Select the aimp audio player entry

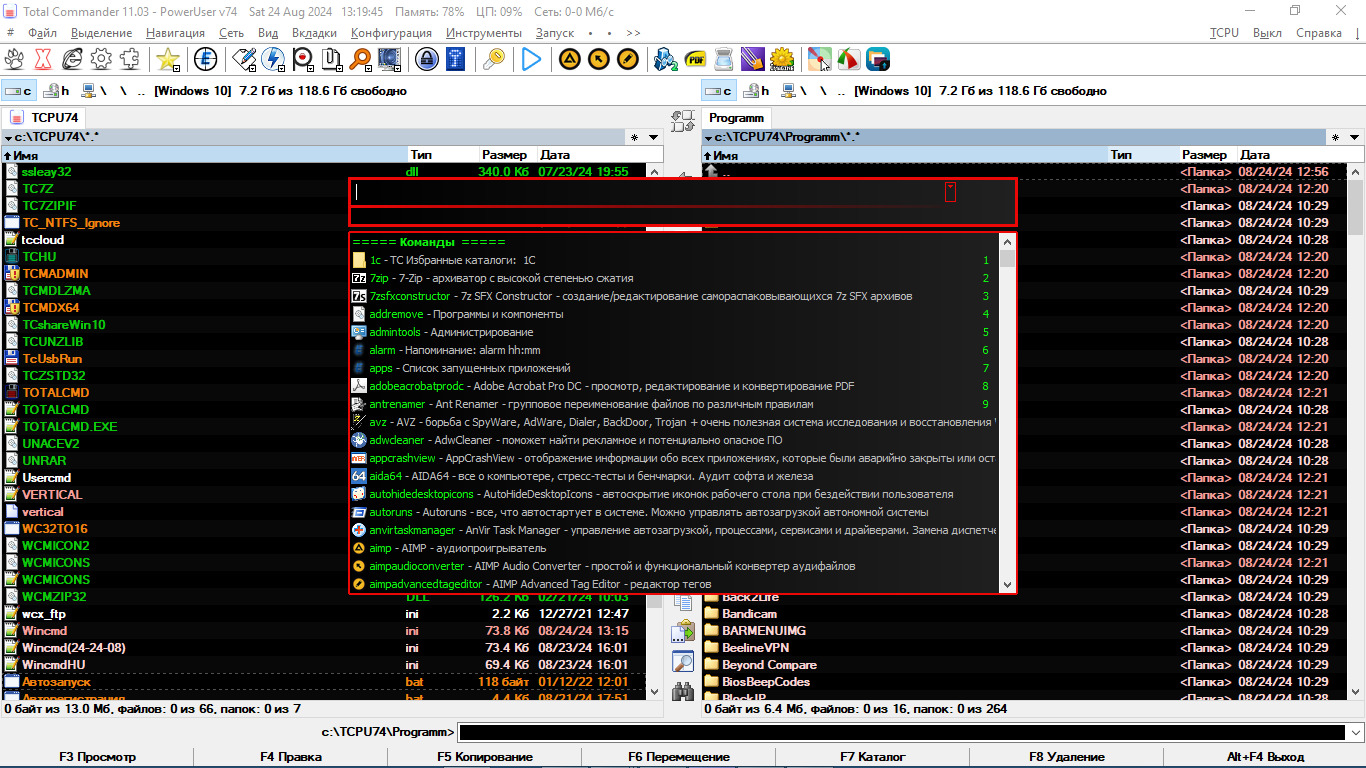(674, 548)
